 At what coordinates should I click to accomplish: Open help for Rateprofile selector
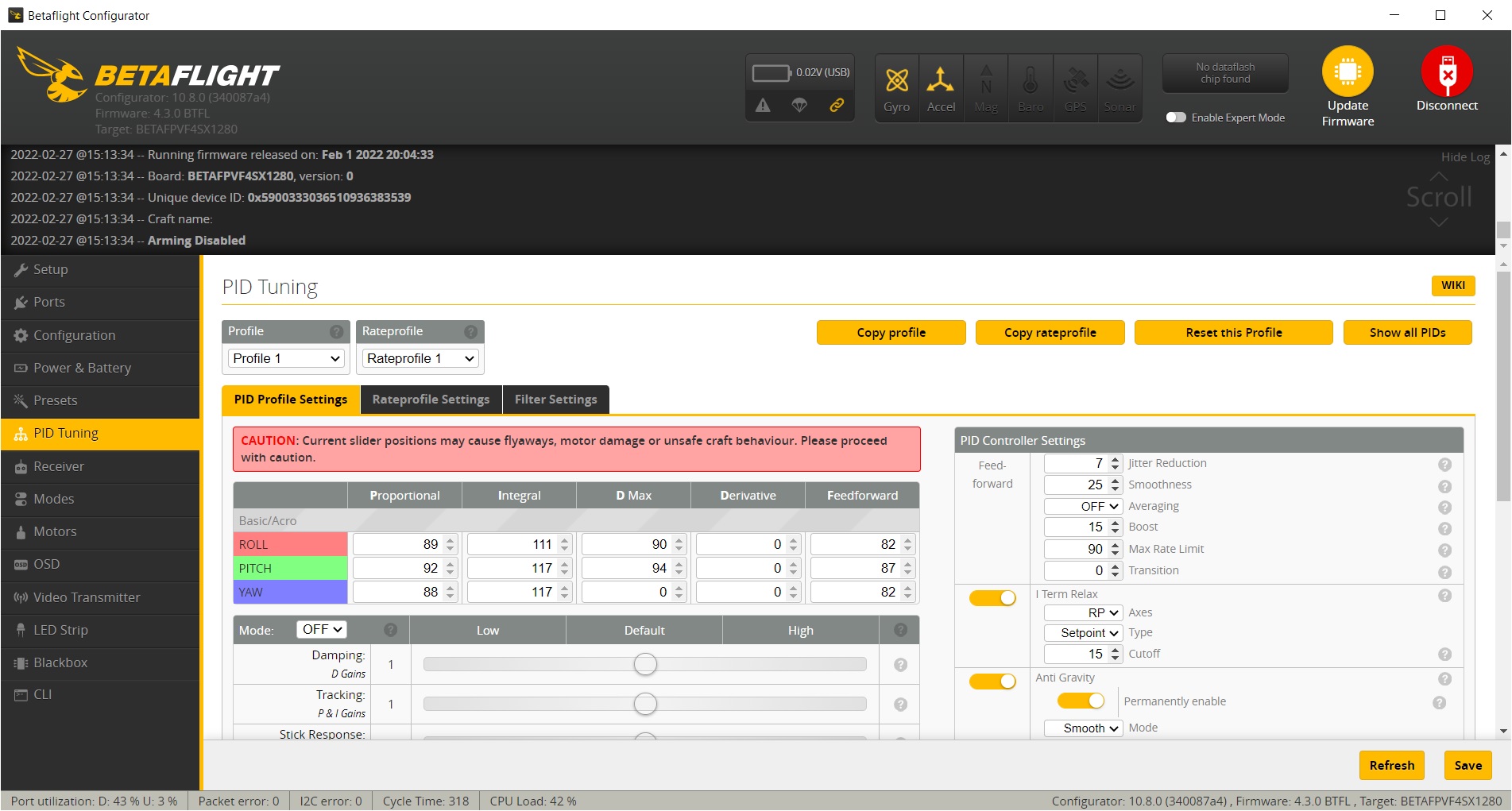coord(471,331)
